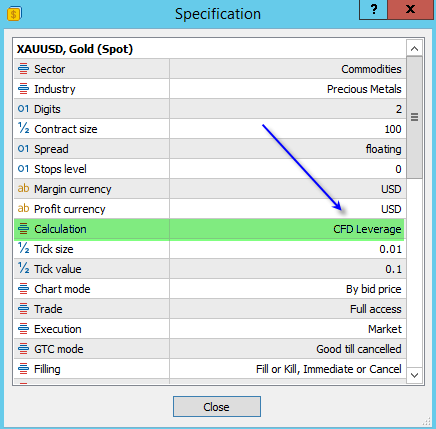The width and height of the screenshot is (436, 429).
Task: Click the Digits 01 icon
Action: click(x=23, y=109)
